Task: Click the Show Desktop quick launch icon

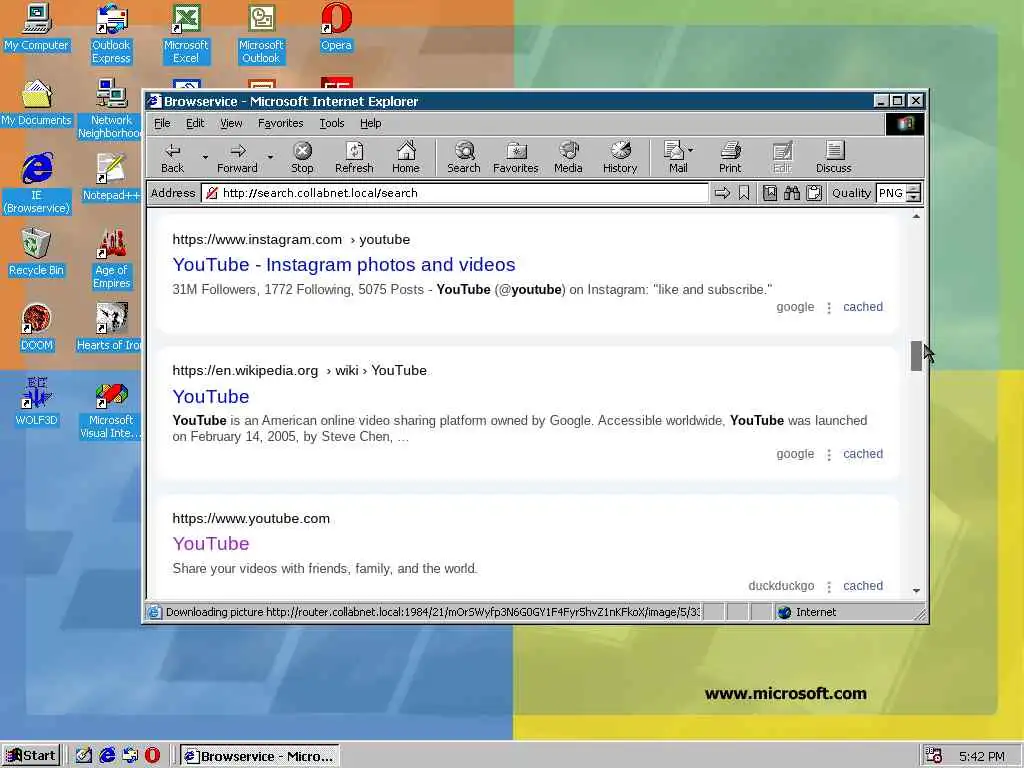Action: pos(84,756)
